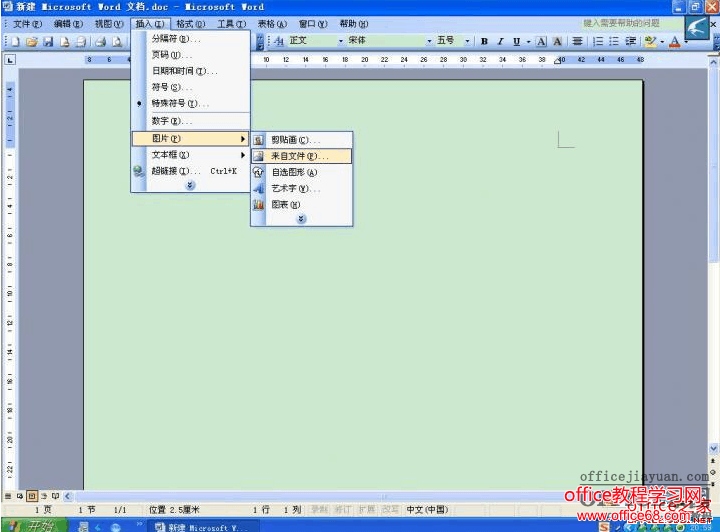Toggle the character border A button
Screen dimensions: 720x532
tap(541, 41)
